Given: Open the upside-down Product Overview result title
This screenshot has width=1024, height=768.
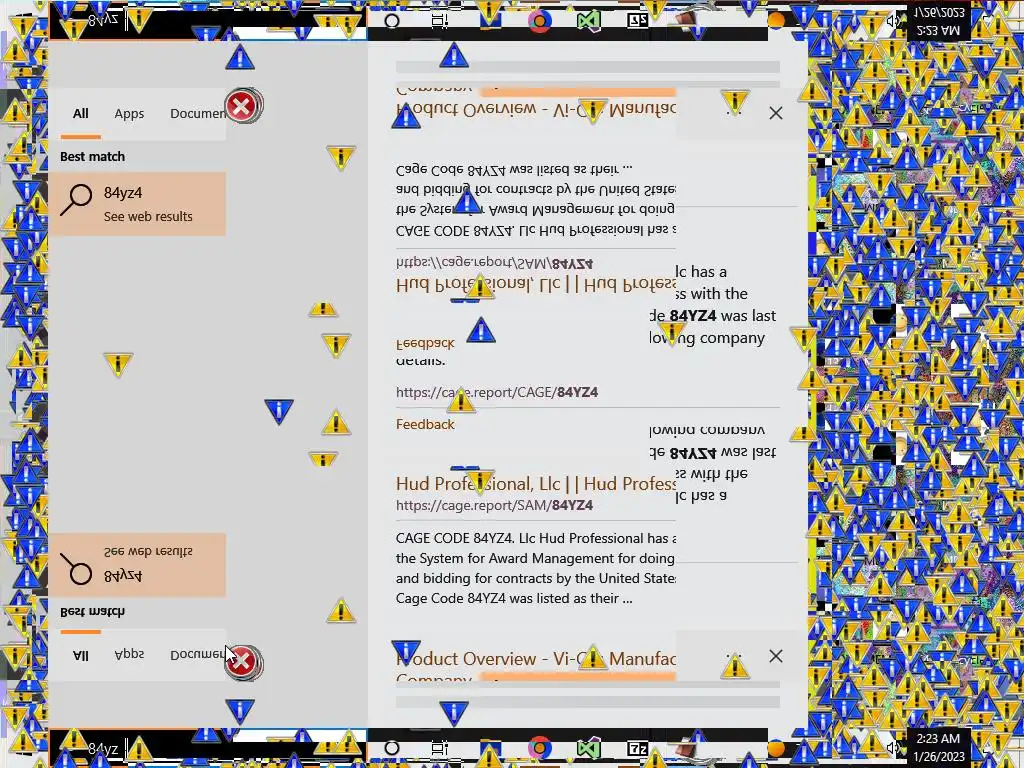Looking at the screenshot, I should (x=536, y=109).
